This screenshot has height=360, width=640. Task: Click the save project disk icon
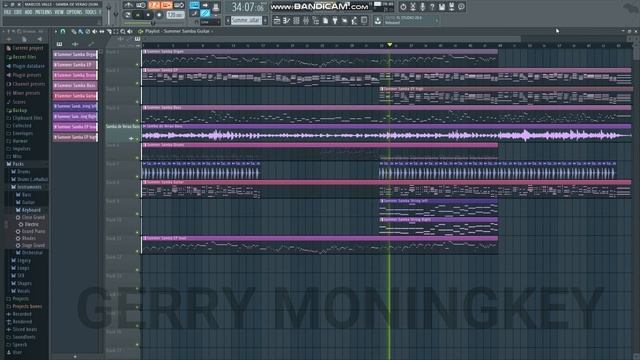442,7
